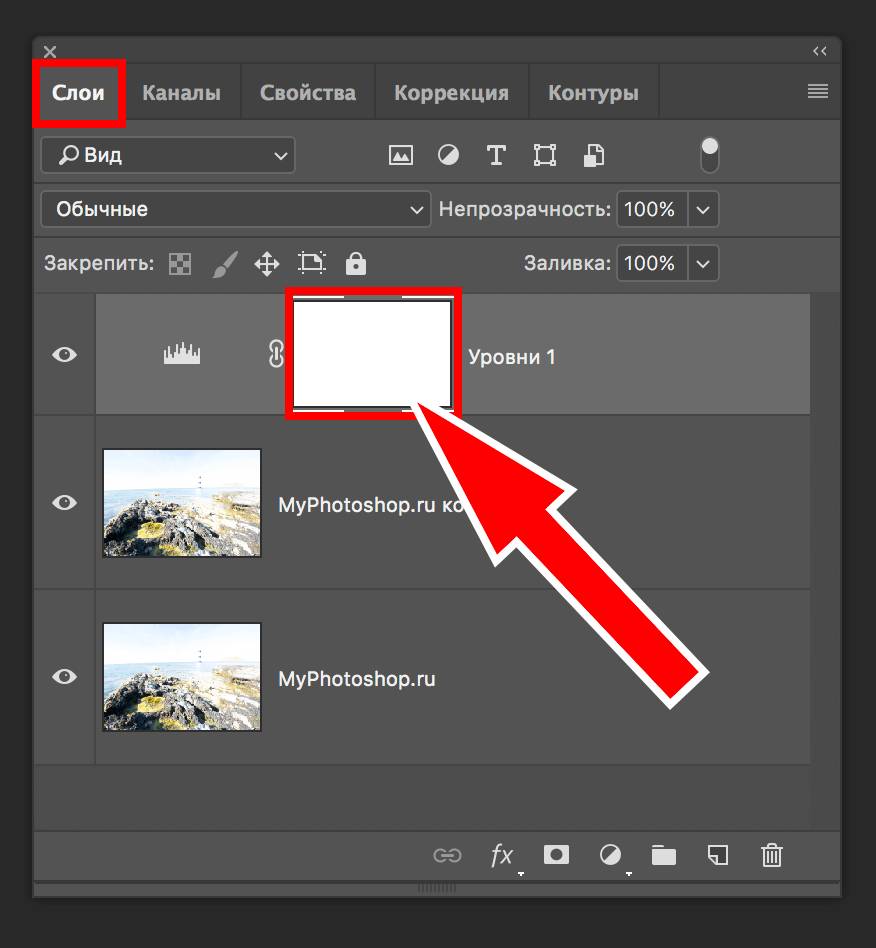The width and height of the screenshot is (876, 948).
Task: Filter layers by adjustment layer icon
Action: [449, 155]
